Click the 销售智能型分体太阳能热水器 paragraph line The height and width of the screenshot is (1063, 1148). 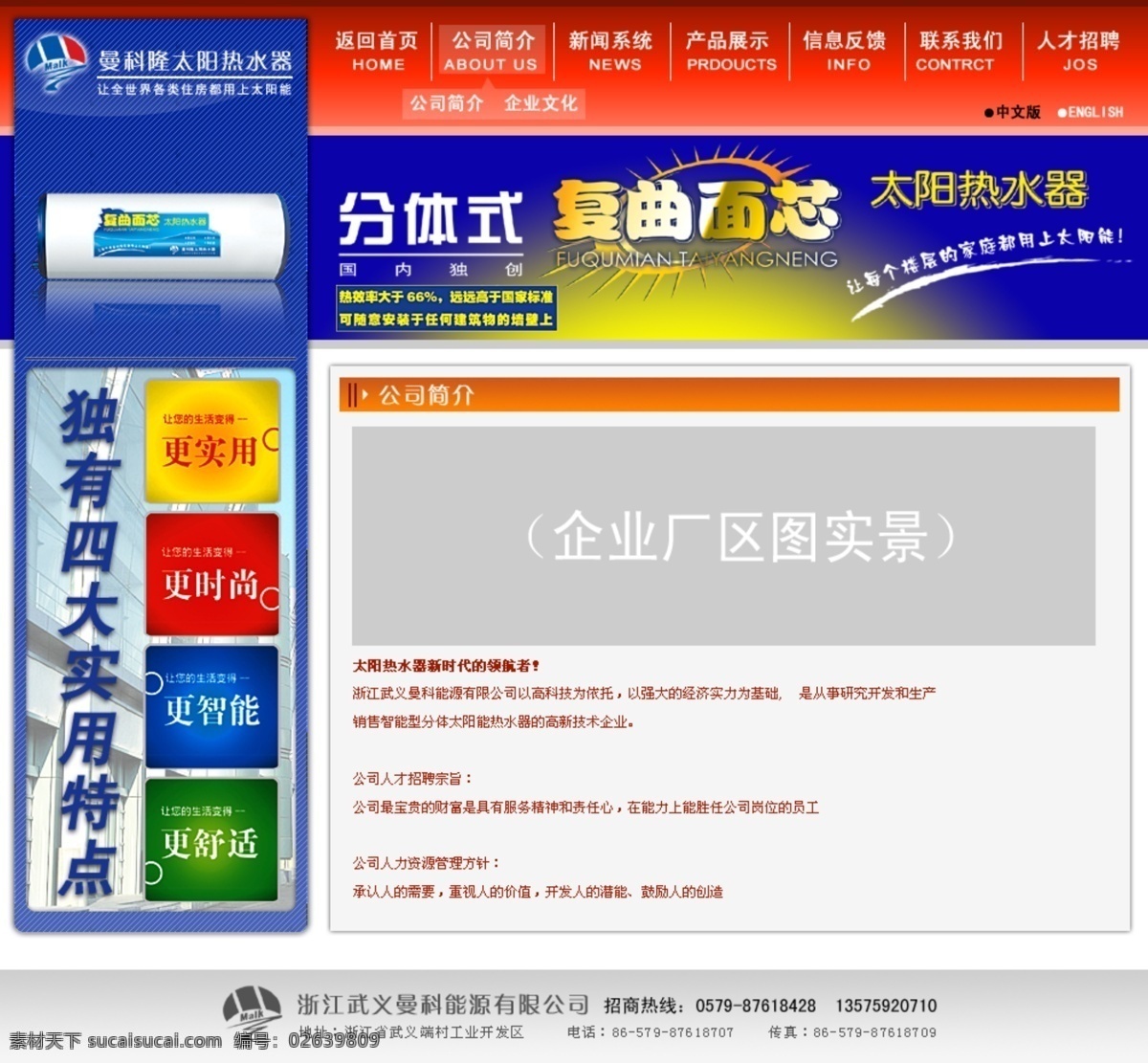click(x=494, y=721)
